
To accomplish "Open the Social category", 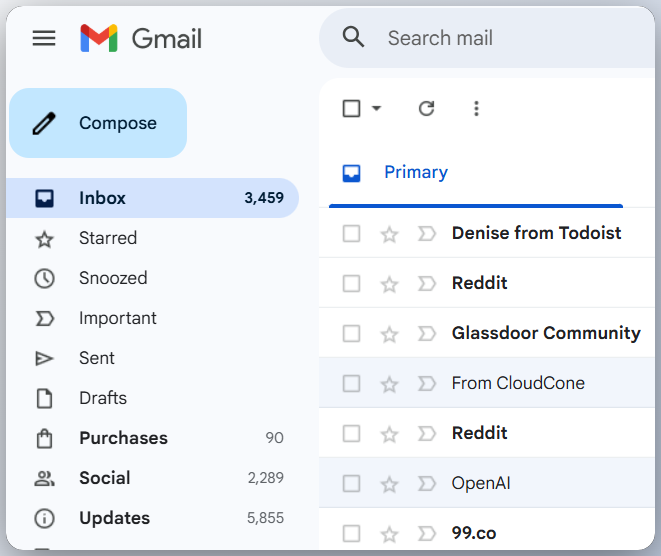I will pos(152,478).
